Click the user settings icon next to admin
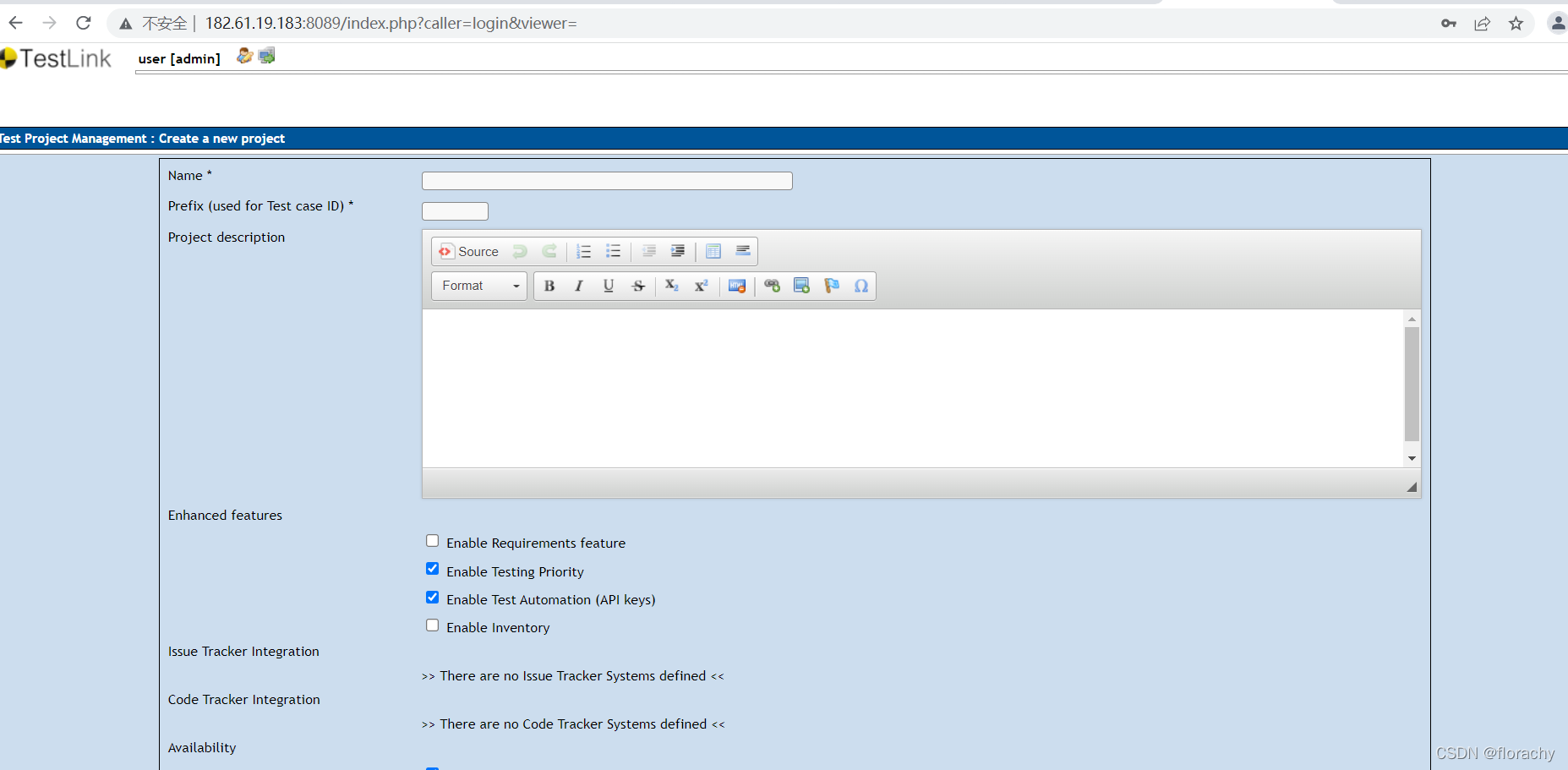 click(244, 57)
